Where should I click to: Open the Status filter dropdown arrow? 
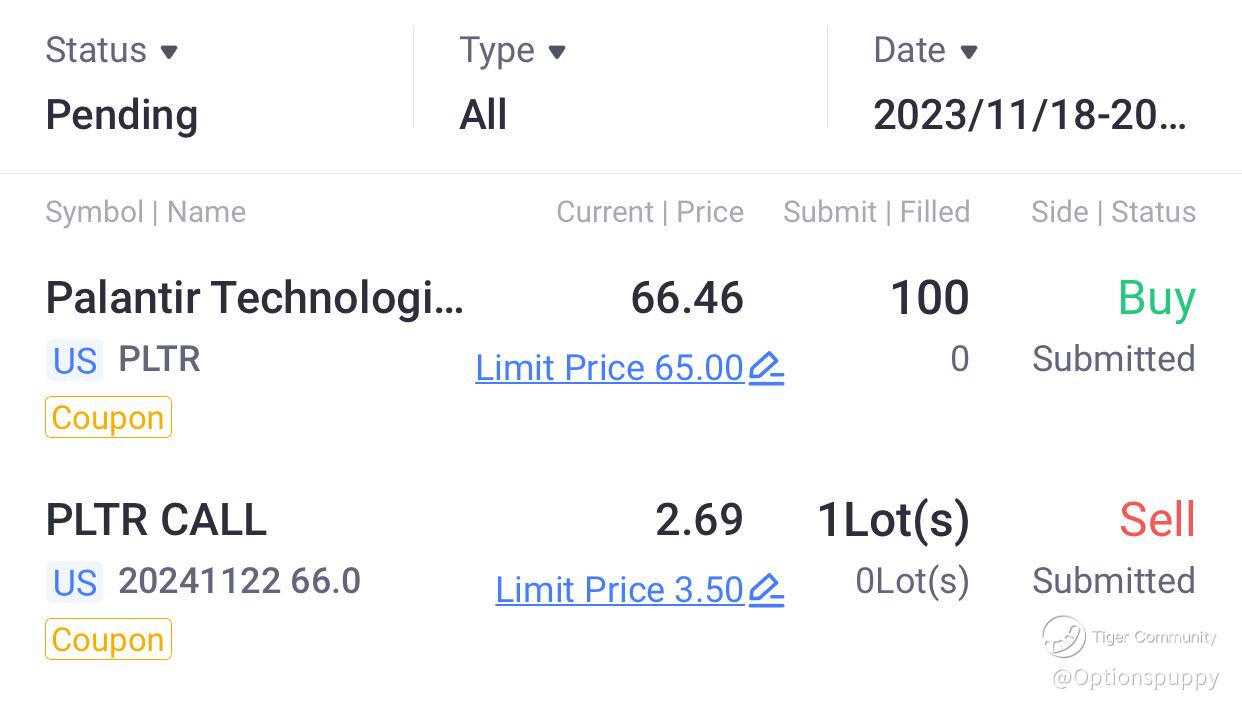coord(169,51)
